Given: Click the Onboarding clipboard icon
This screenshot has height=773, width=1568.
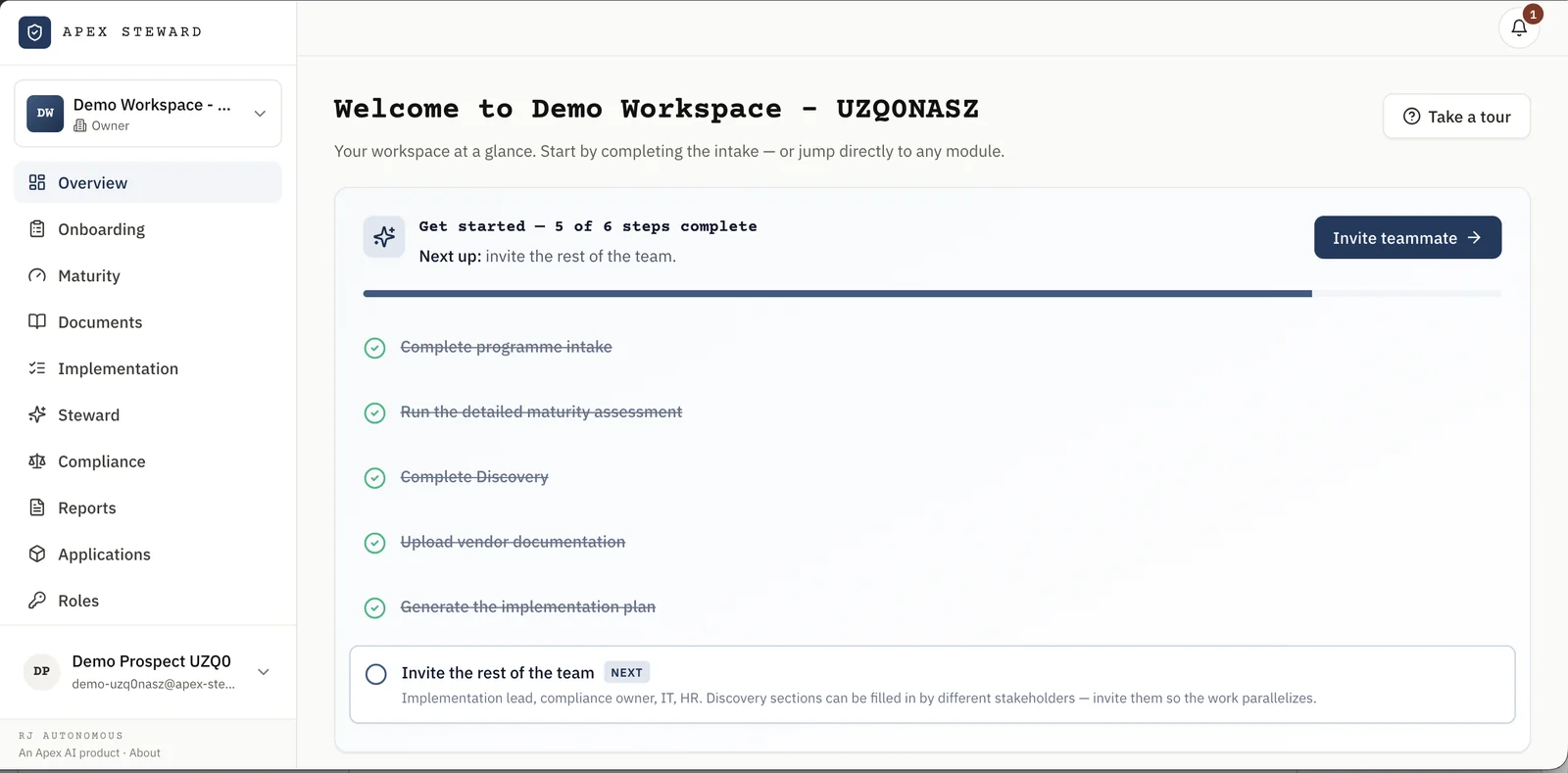Looking at the screenshot, I should pyautogui.click(x=37, y=228).
